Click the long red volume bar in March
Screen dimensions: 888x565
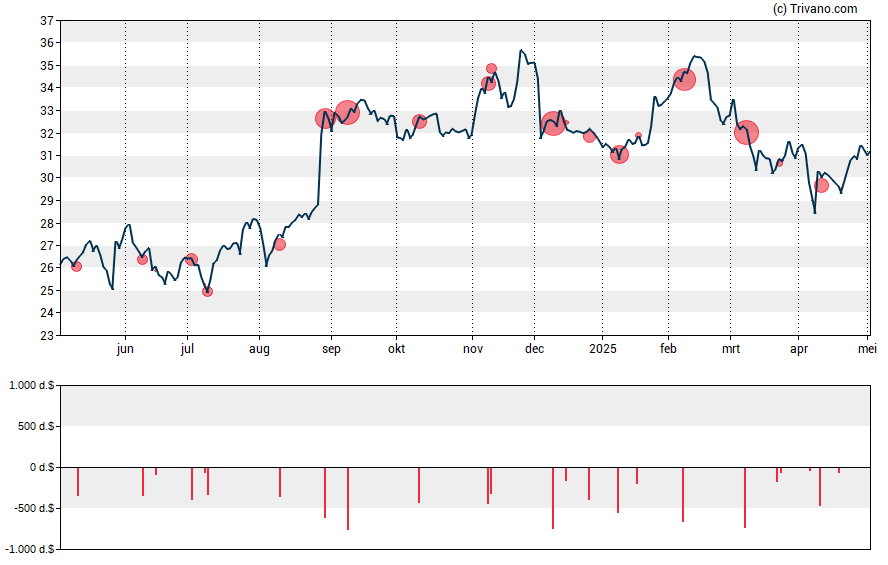click(x=745, y=497)
